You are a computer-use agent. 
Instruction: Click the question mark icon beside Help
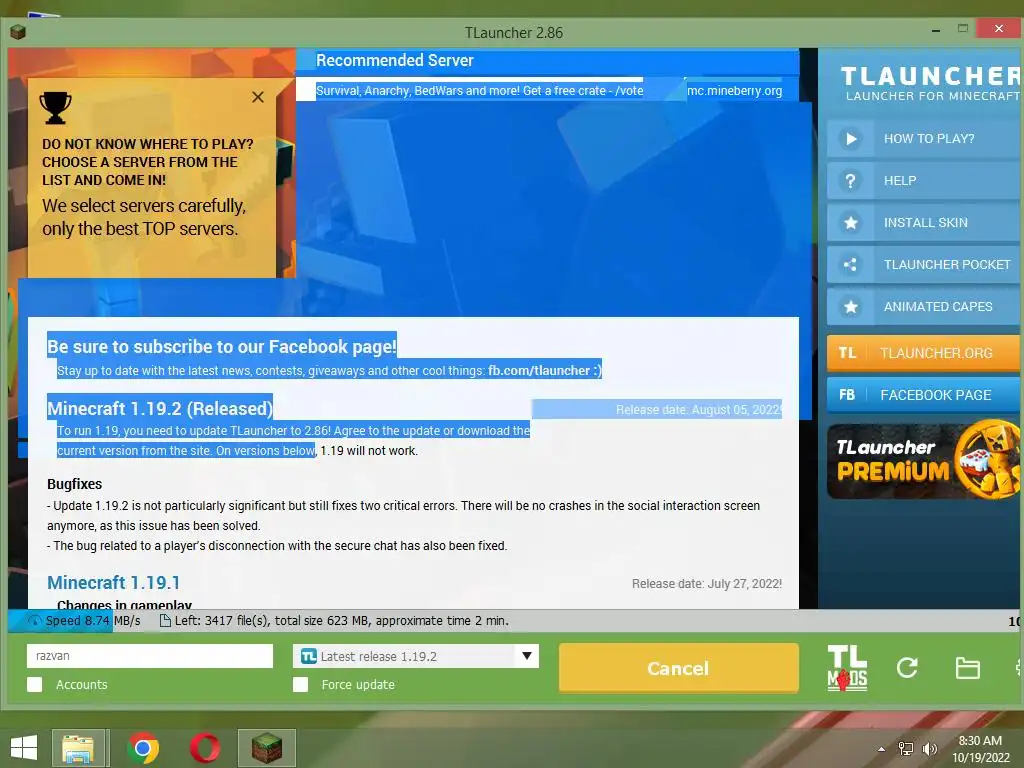[850, 181]
